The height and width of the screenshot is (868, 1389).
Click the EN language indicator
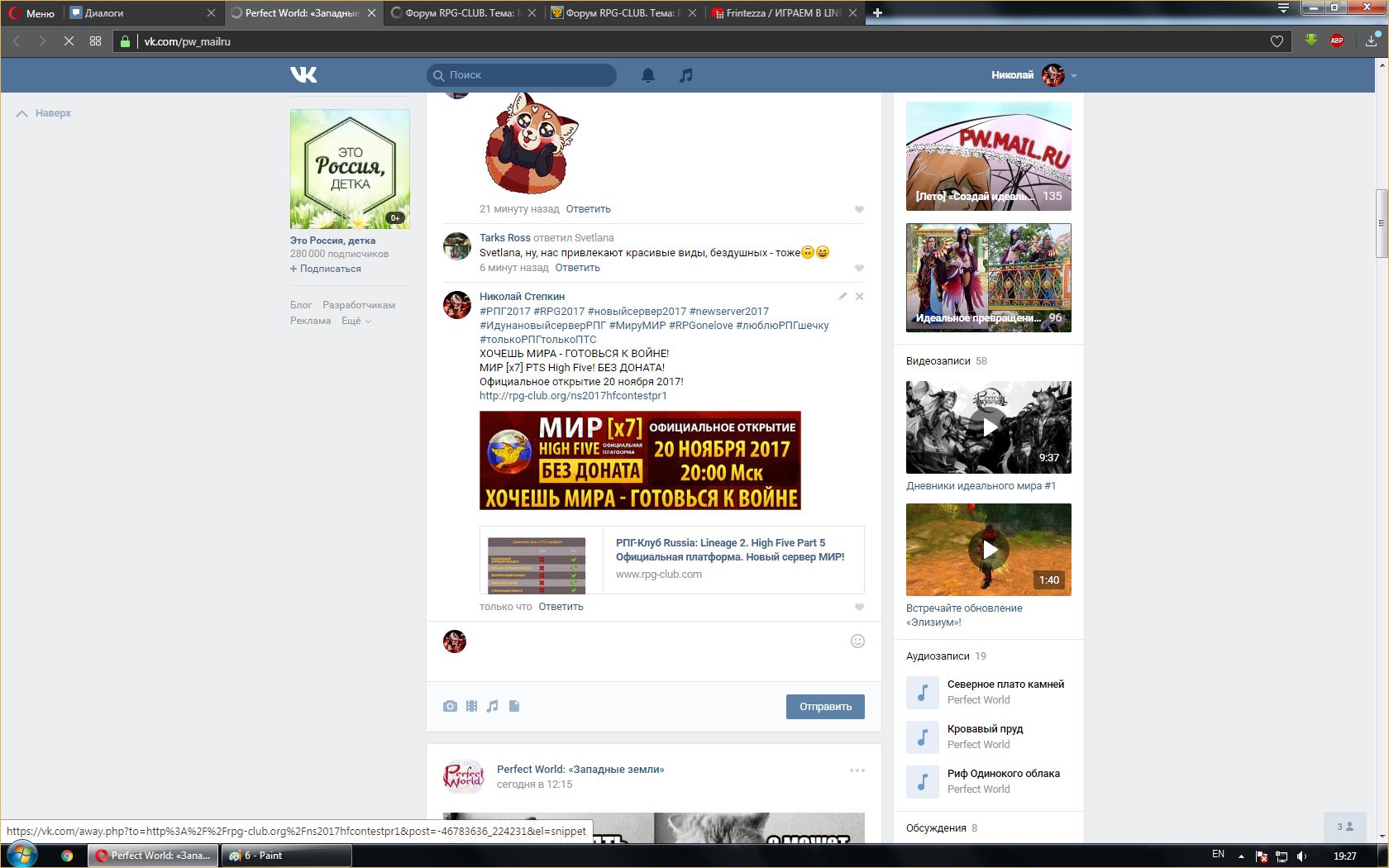click(1218, 854)
